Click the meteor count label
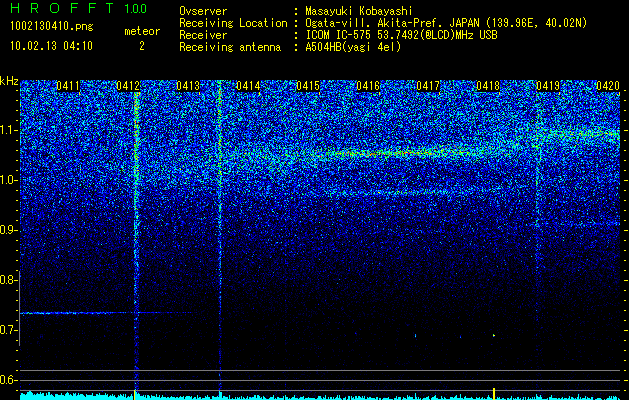629x400 pixels. click(142, 31)
